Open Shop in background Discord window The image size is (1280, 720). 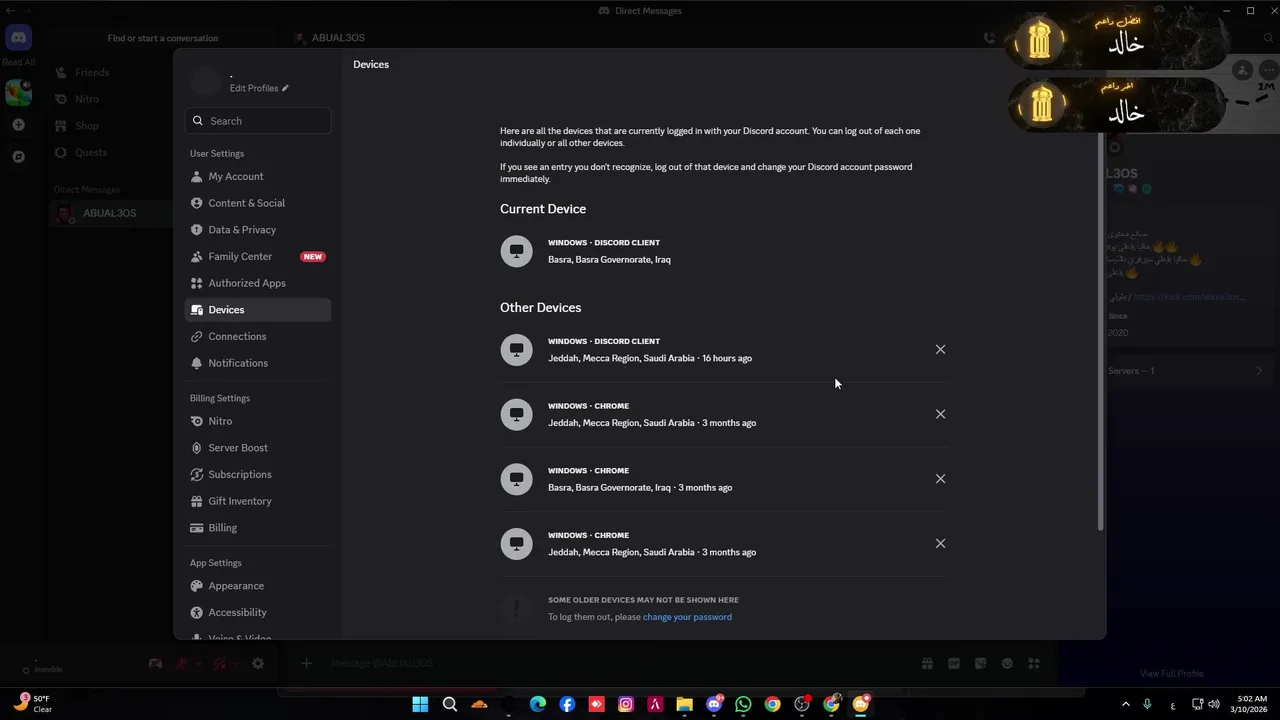tap(87, 126)
